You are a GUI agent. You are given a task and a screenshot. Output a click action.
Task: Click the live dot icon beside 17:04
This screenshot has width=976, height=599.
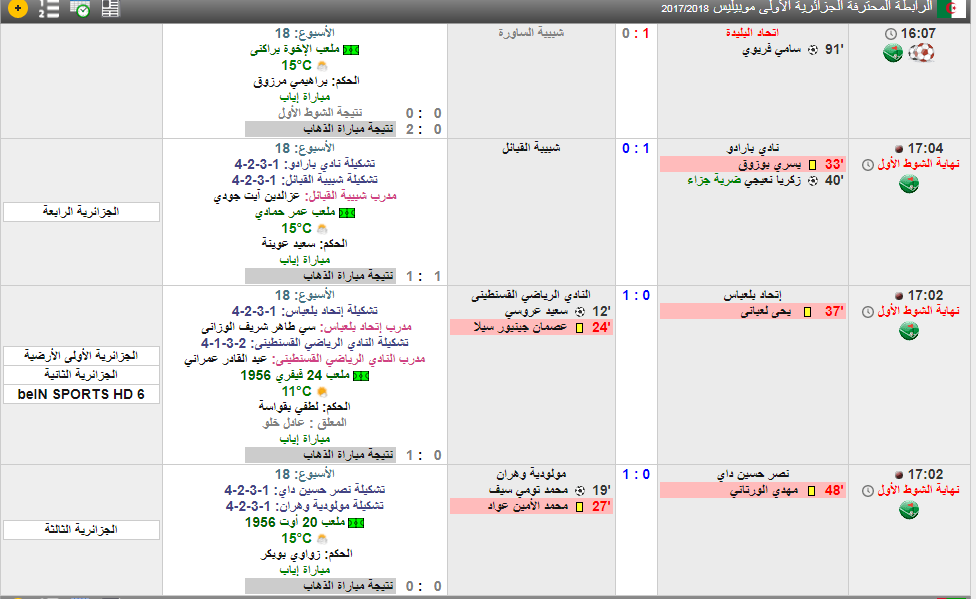899,149
